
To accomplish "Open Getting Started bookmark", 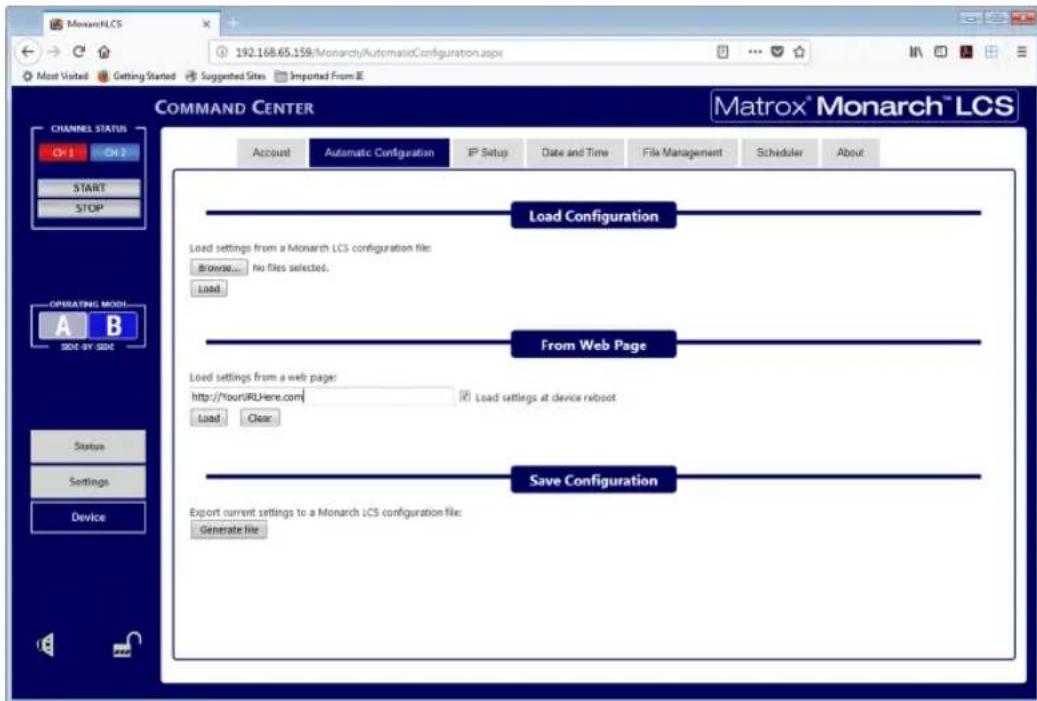I will pos(137,76).
